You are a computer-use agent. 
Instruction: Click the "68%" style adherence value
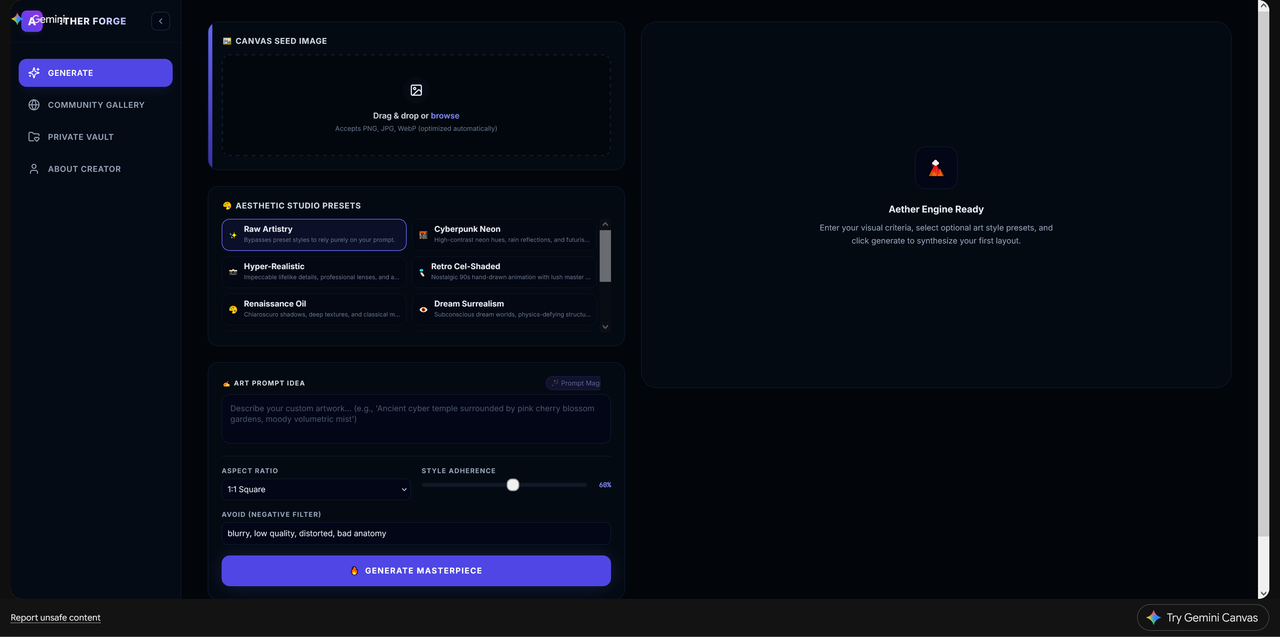tap(605, 485)
